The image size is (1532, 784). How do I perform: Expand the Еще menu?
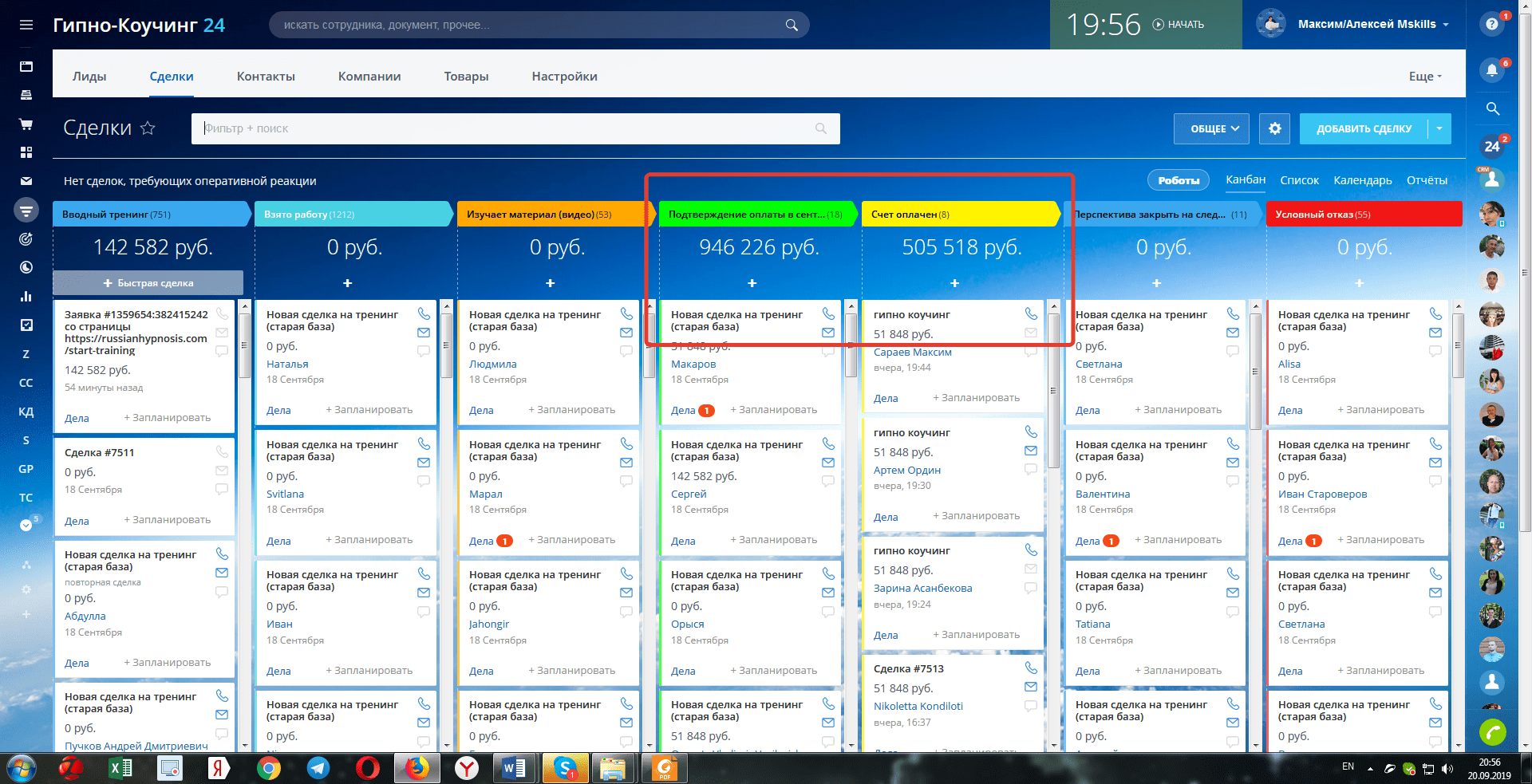(1425, 77)
